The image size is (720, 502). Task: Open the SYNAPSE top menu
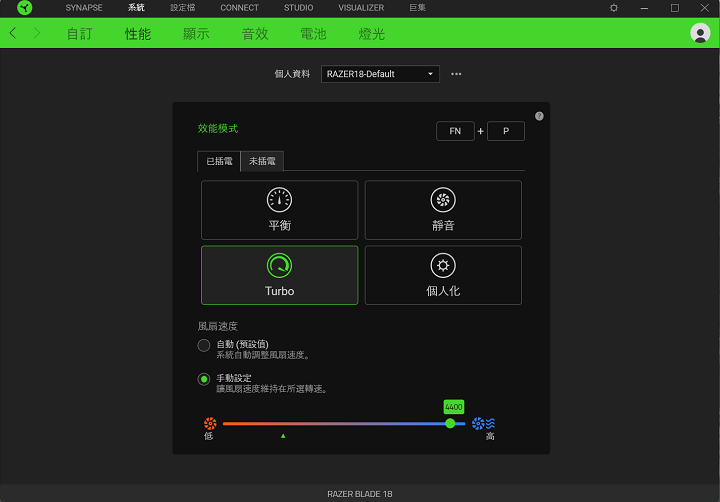[x=84, y=8]
